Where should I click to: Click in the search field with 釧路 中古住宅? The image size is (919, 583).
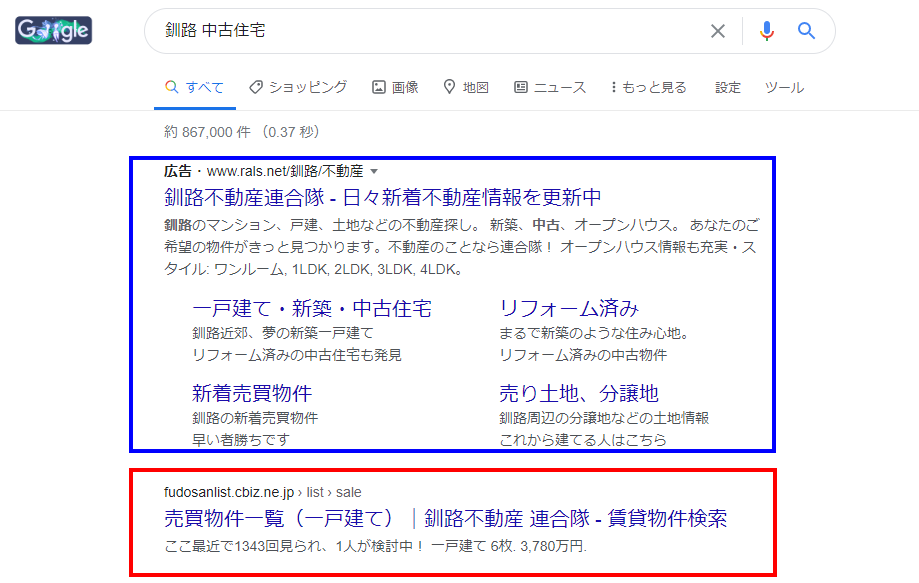pyautogui.click(x=430, y=31)
